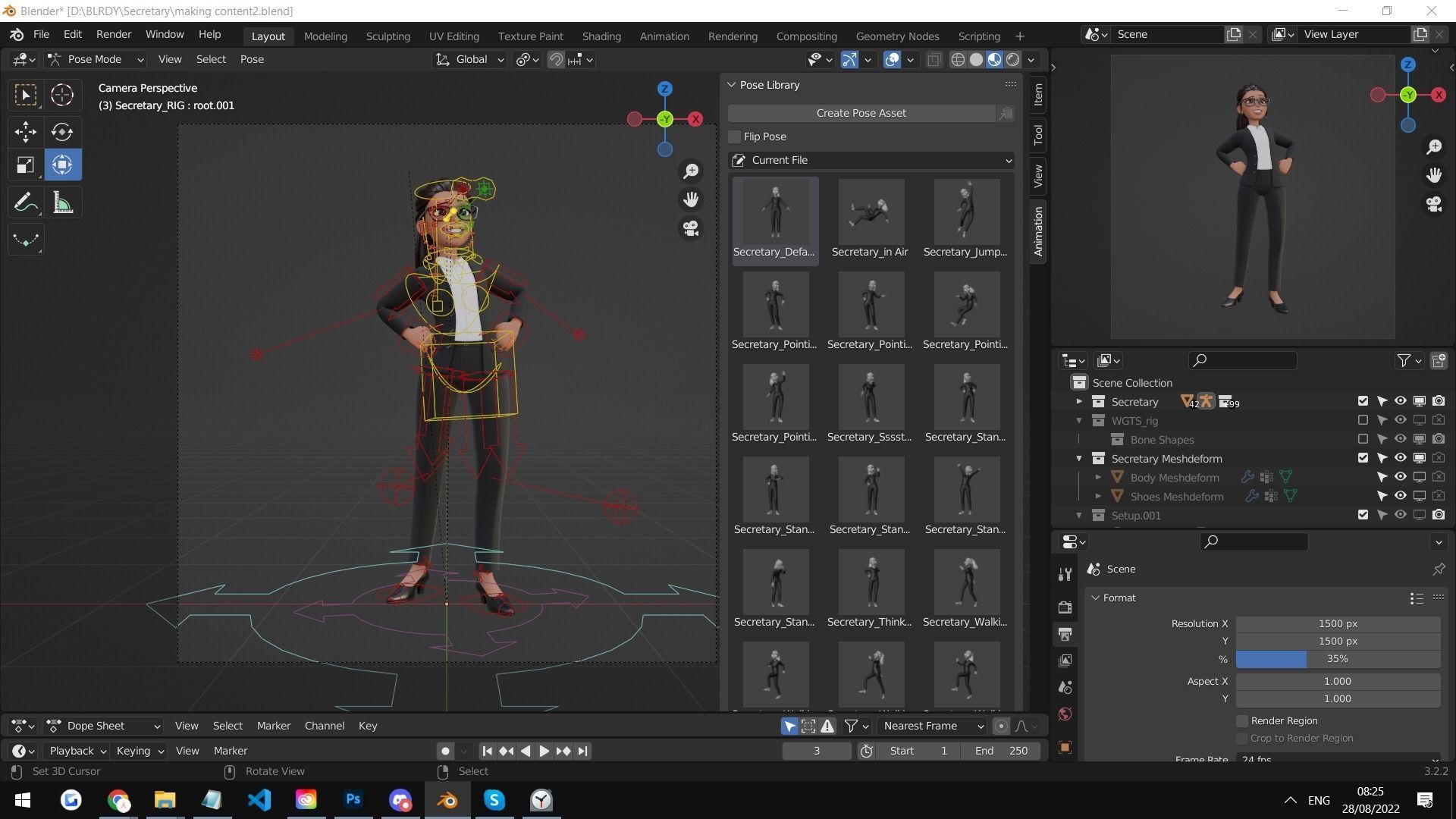Image resolution: width=1456 pixels, height=819 pixels.
Task: Click the resolution percentage slider
Action: point(1337,659)
